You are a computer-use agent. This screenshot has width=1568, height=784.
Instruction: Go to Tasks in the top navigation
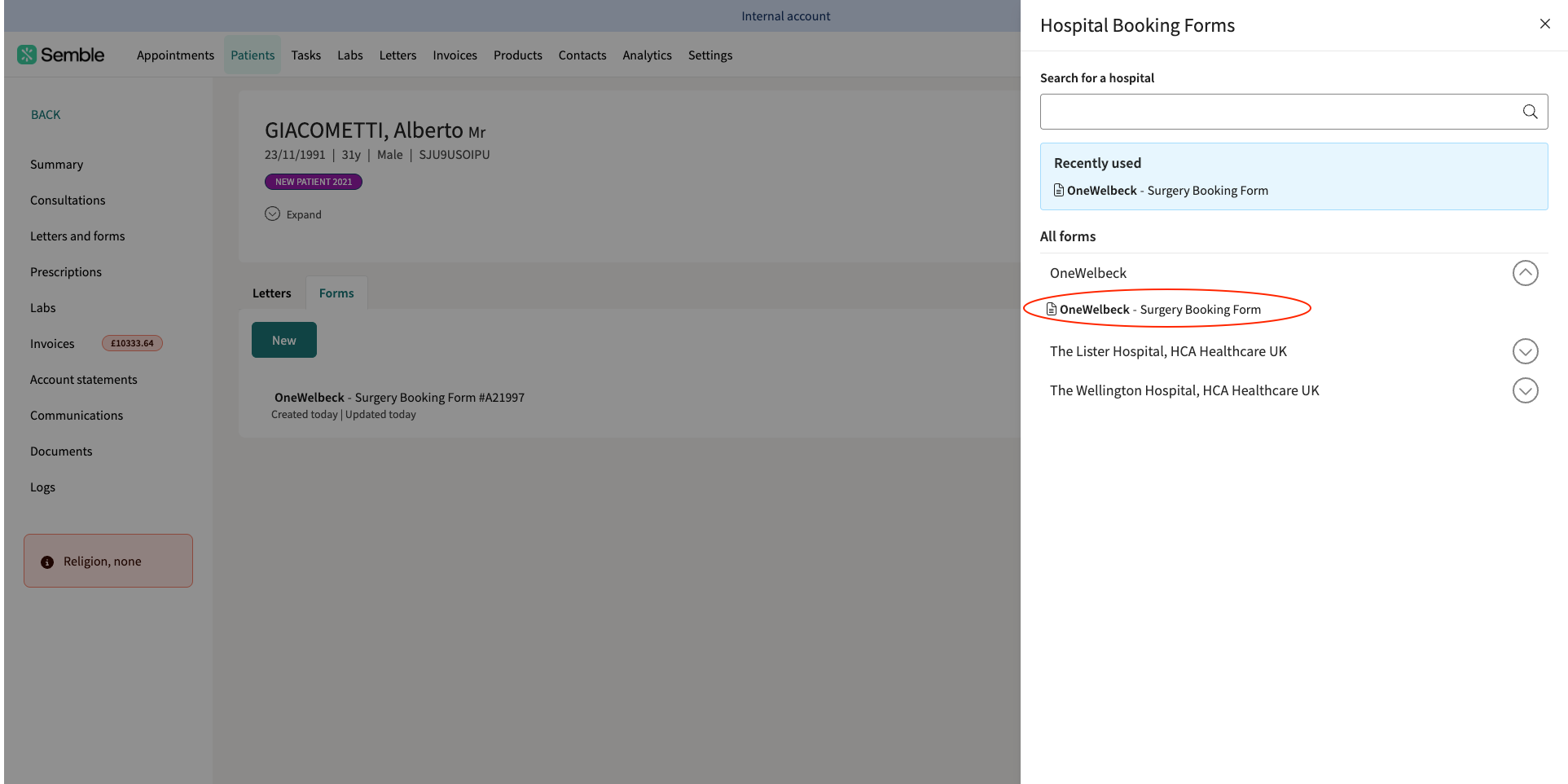tap(306, 55)
